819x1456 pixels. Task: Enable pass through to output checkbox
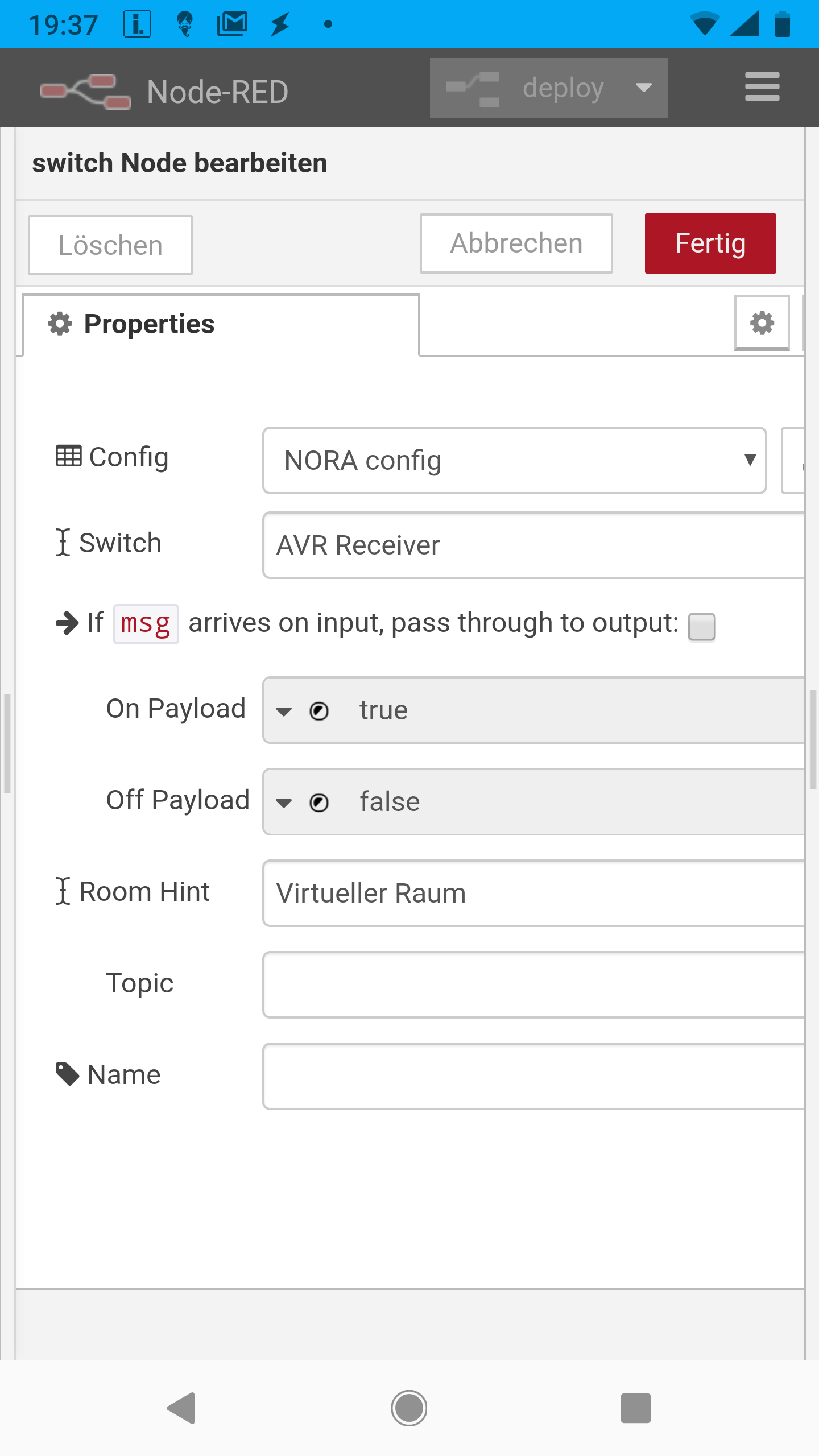[701, 627]
